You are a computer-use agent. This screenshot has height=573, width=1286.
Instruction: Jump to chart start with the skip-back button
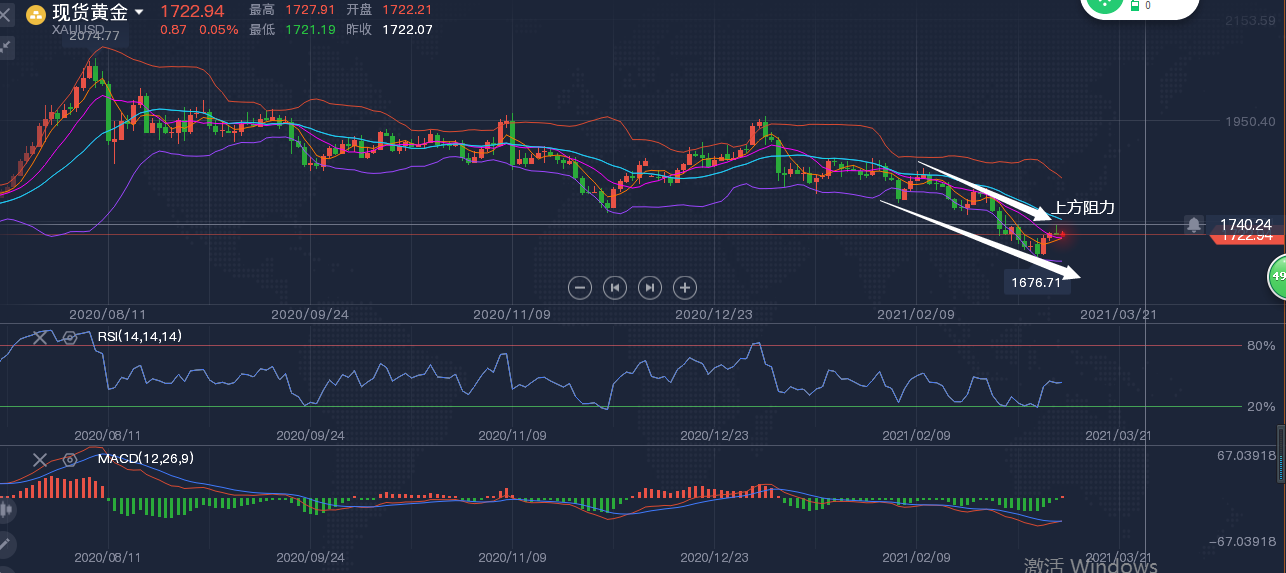pos(615,288)
